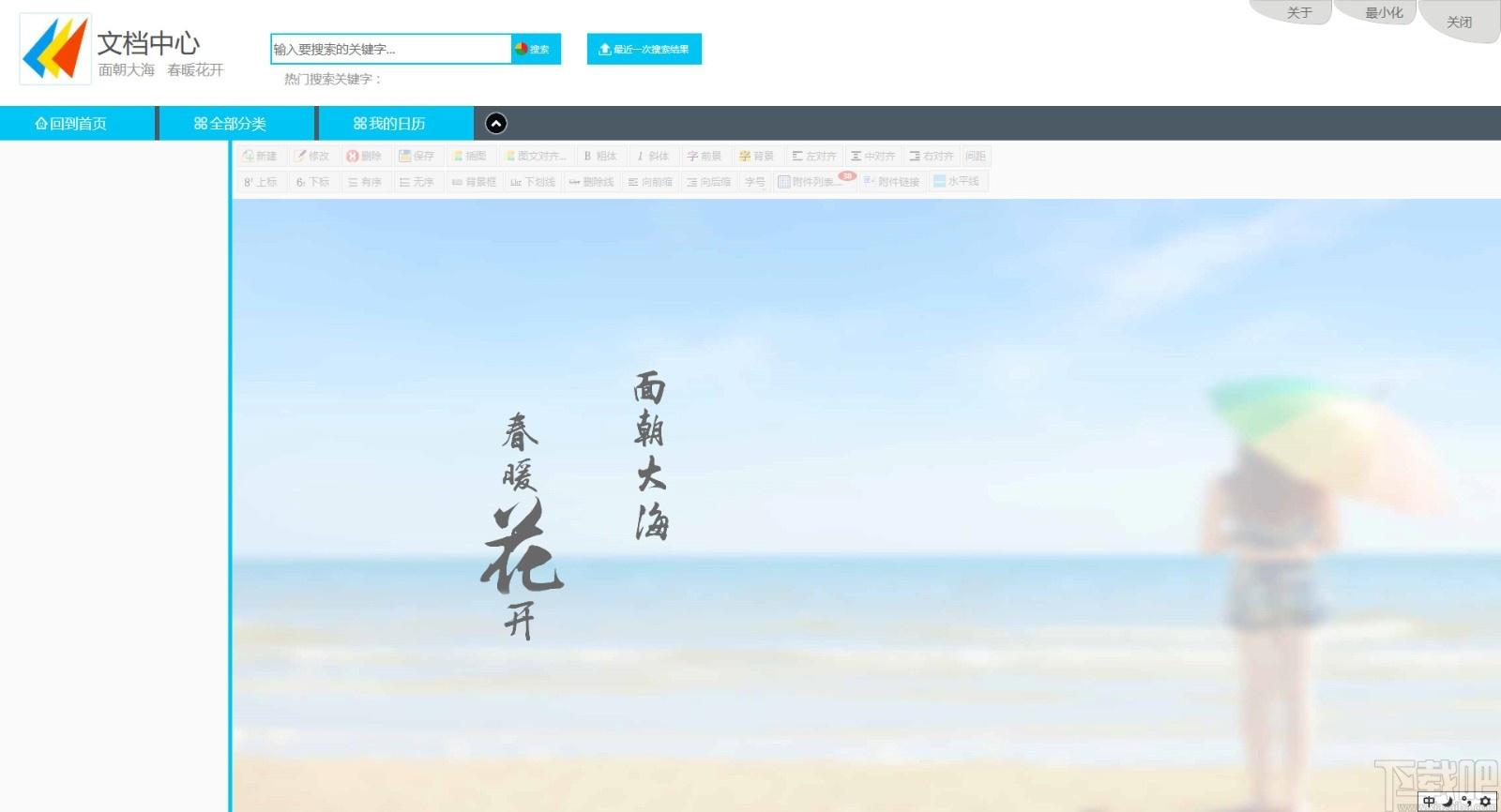Open 最近一次搜索结果 last search results
Screen dimensions: 1501x812
coord(644,49)
